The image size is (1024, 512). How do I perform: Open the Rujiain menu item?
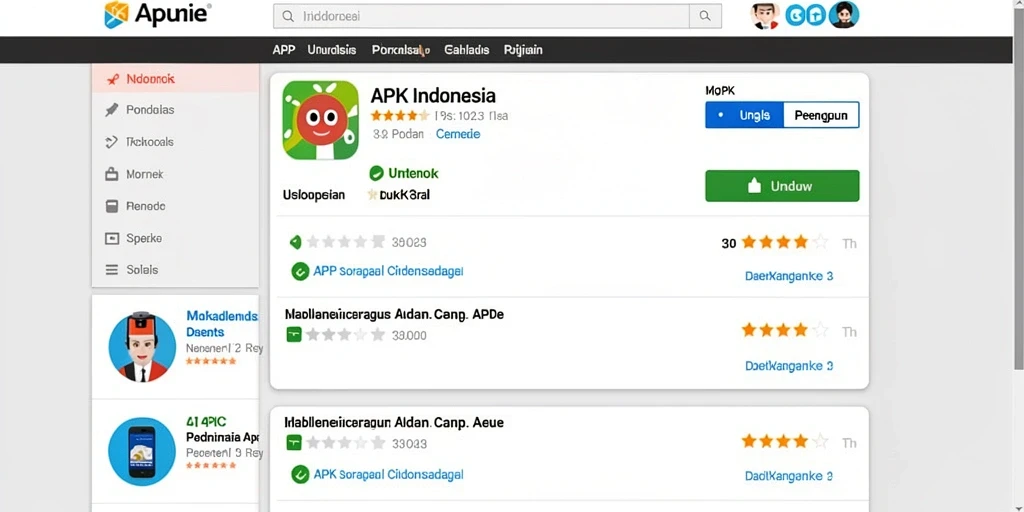(523, 50)
